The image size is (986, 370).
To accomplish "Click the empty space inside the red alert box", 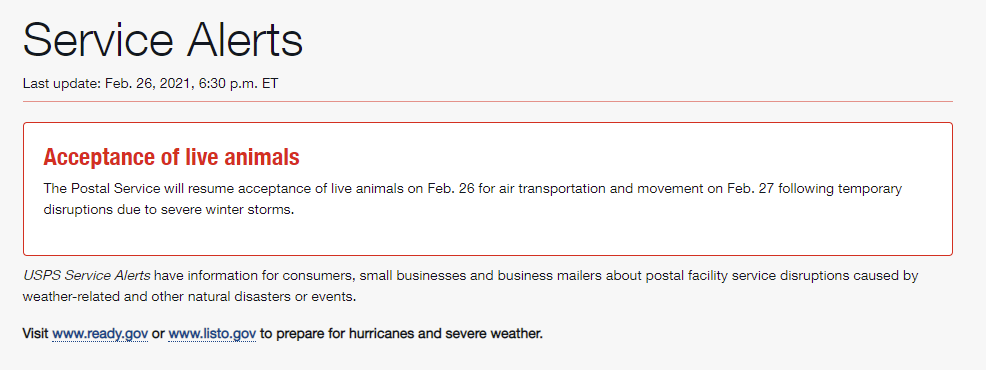I will pyautogui.click(x=487, y=236).
